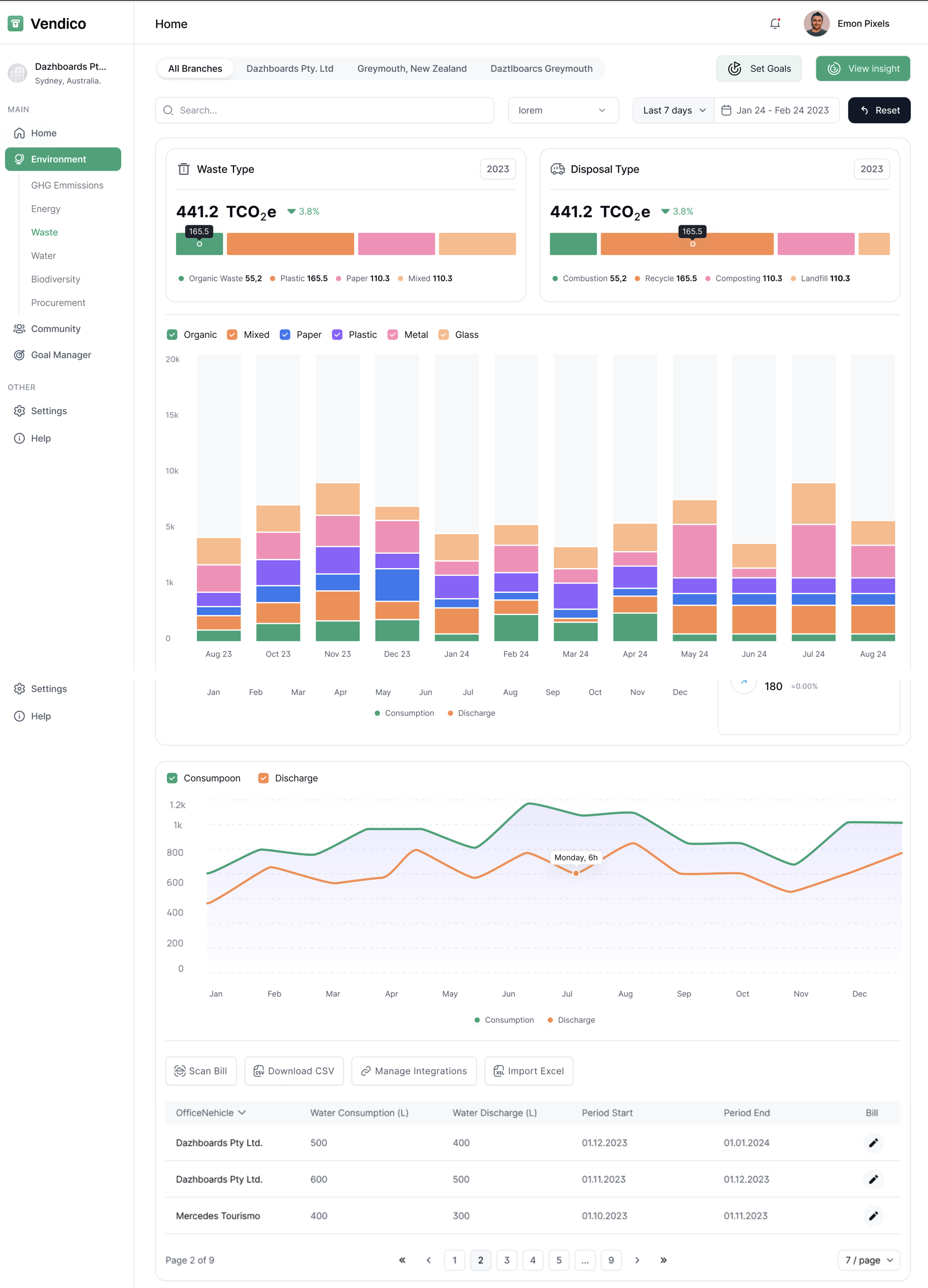Viewport: 928px width, 1288px height.
Task: Go to next page arrow
Action: coord(637,1259)
